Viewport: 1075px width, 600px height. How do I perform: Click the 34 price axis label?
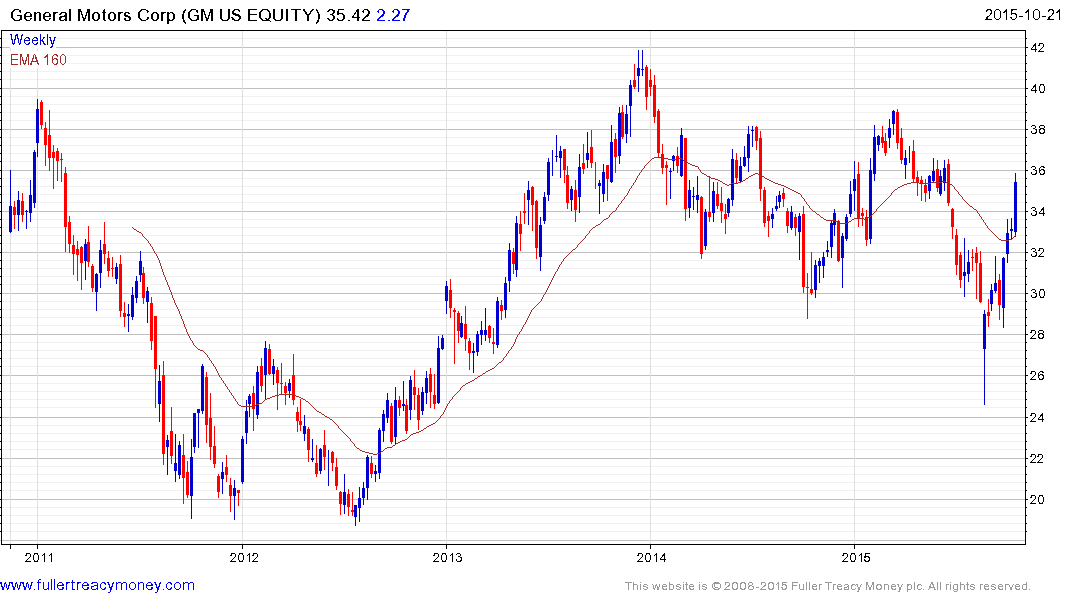(1038, 212)
